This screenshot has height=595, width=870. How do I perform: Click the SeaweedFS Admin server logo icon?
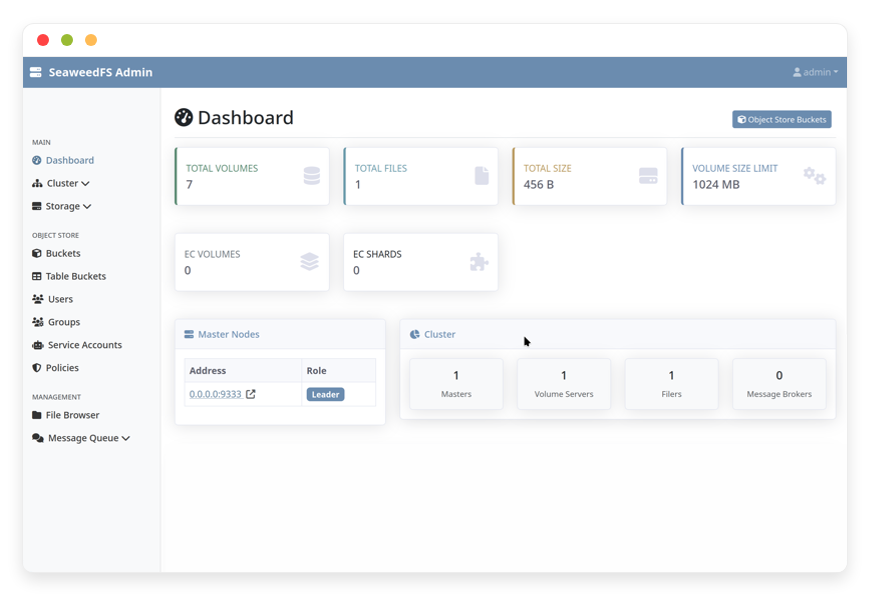(x=36, y=72)
